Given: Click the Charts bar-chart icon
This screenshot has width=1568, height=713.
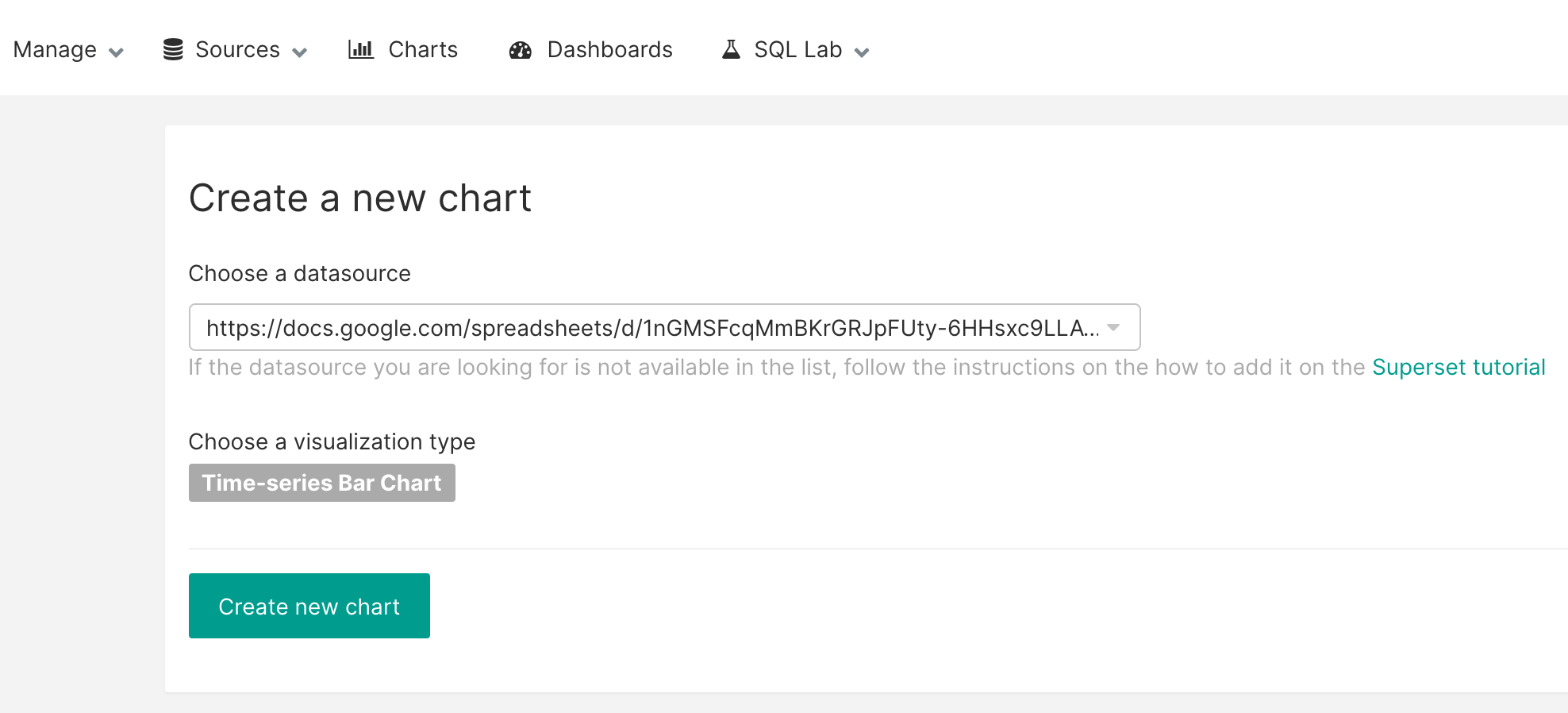Looking at the screenshot, I should click(361, 49).
